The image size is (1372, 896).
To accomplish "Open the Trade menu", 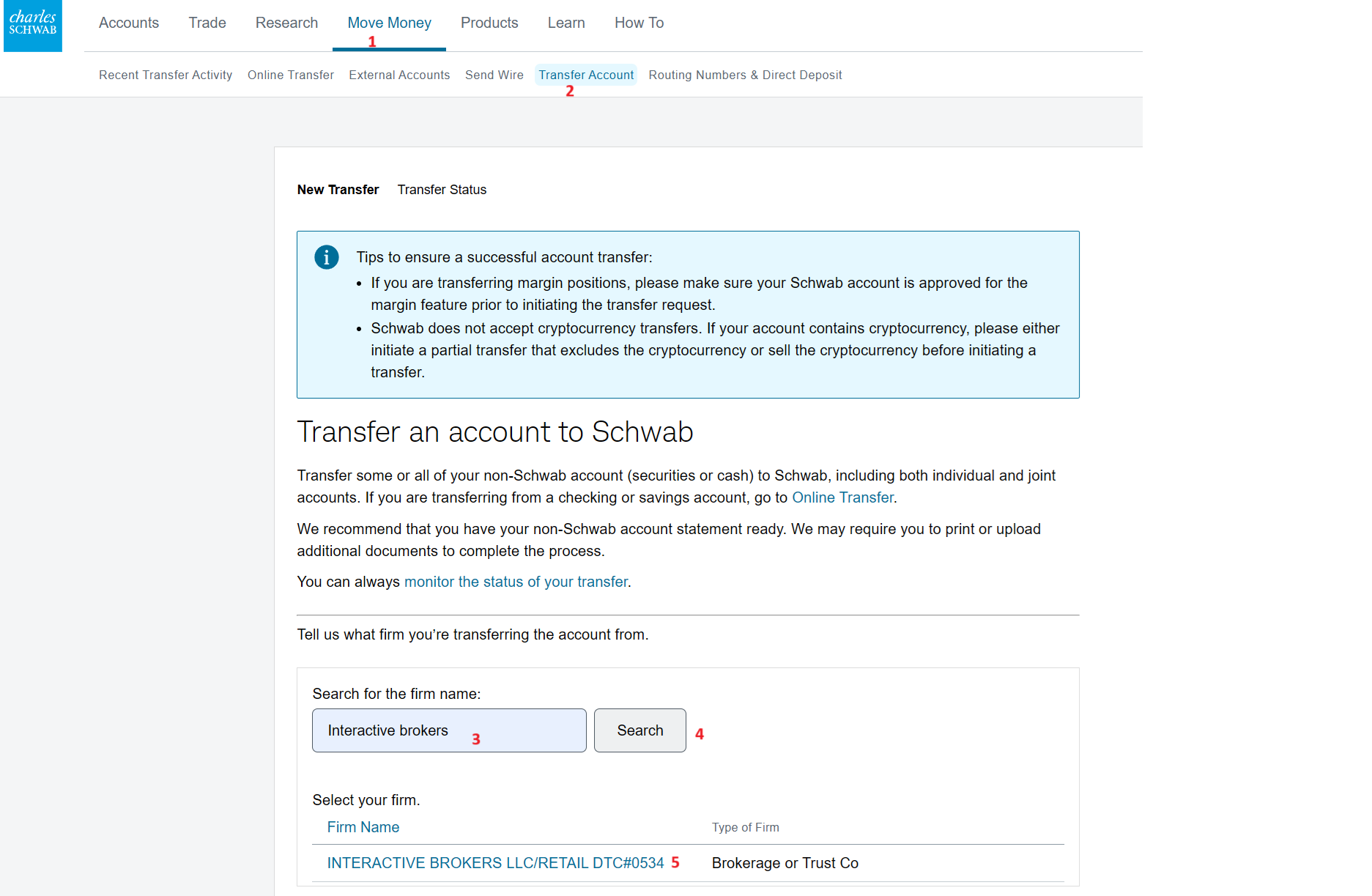I will pyautogui.click(x=207, y=23).
